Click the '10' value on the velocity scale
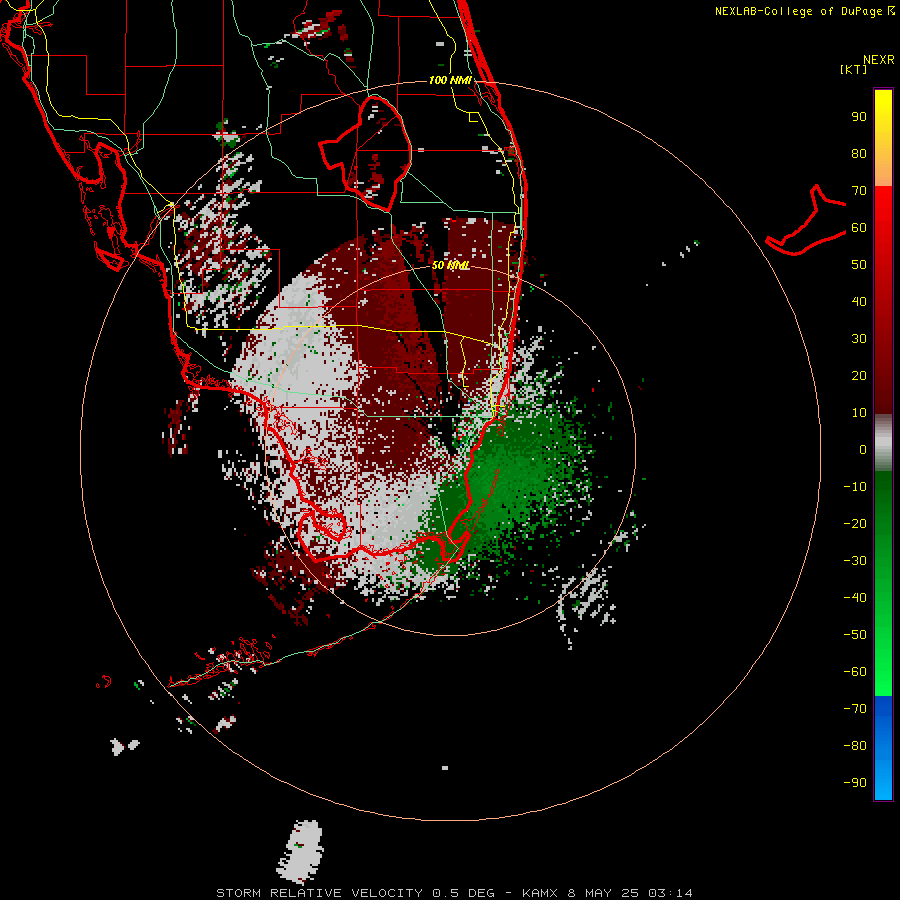Image resolution: width=900 pixels, height=900 pixels. [859, 413]
